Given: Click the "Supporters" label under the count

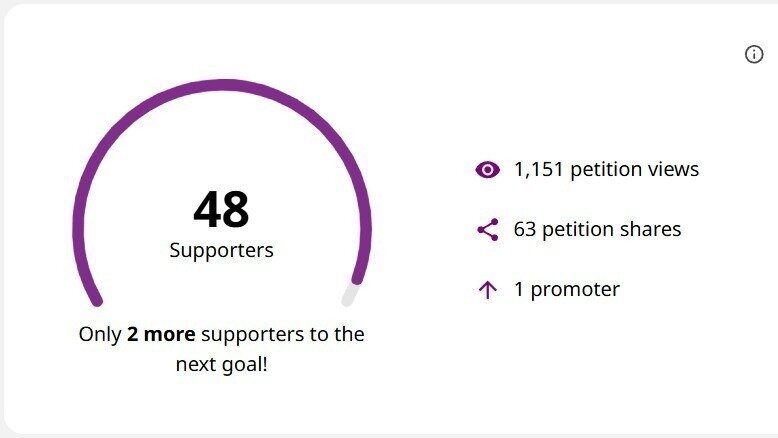Looking at the screenshot, I should [x=221, y=250].
